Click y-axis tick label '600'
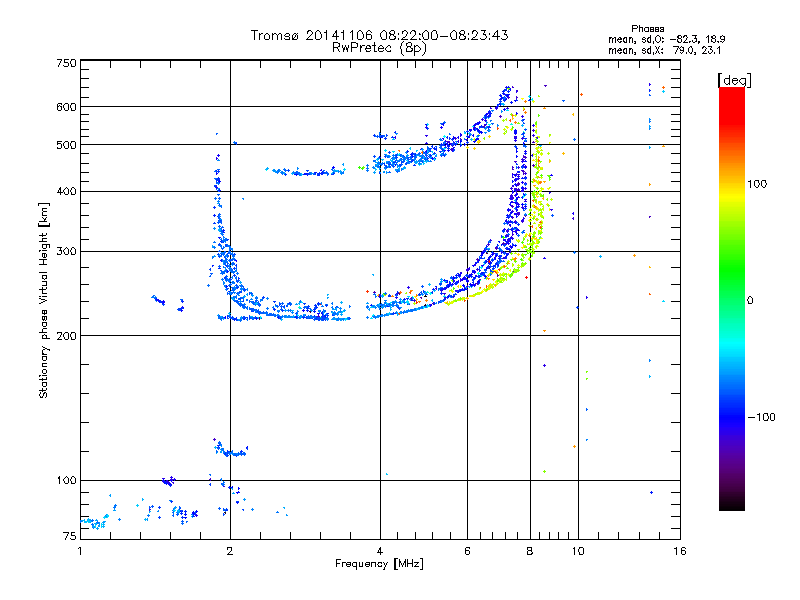The image size is (800, 600). click(x=66, y=107)
